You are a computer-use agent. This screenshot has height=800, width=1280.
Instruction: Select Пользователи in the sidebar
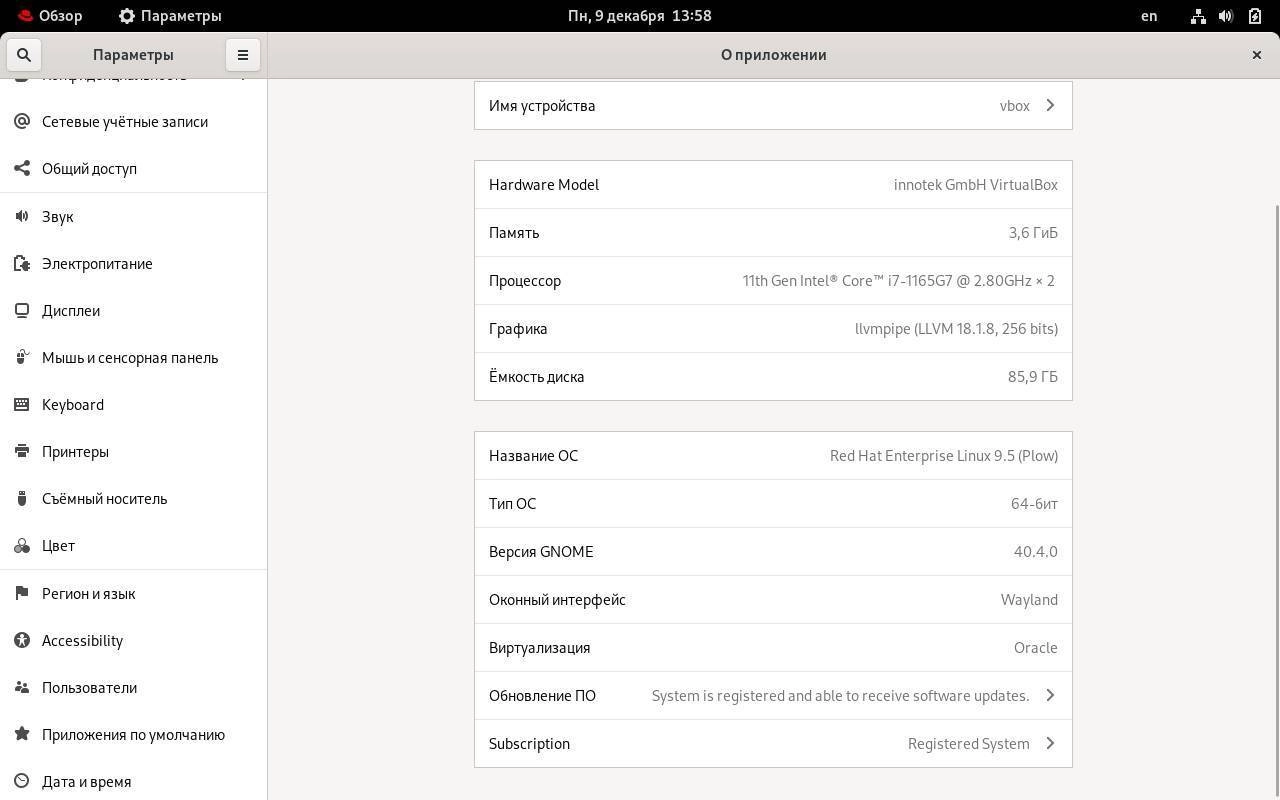click(x=133, y=687)
